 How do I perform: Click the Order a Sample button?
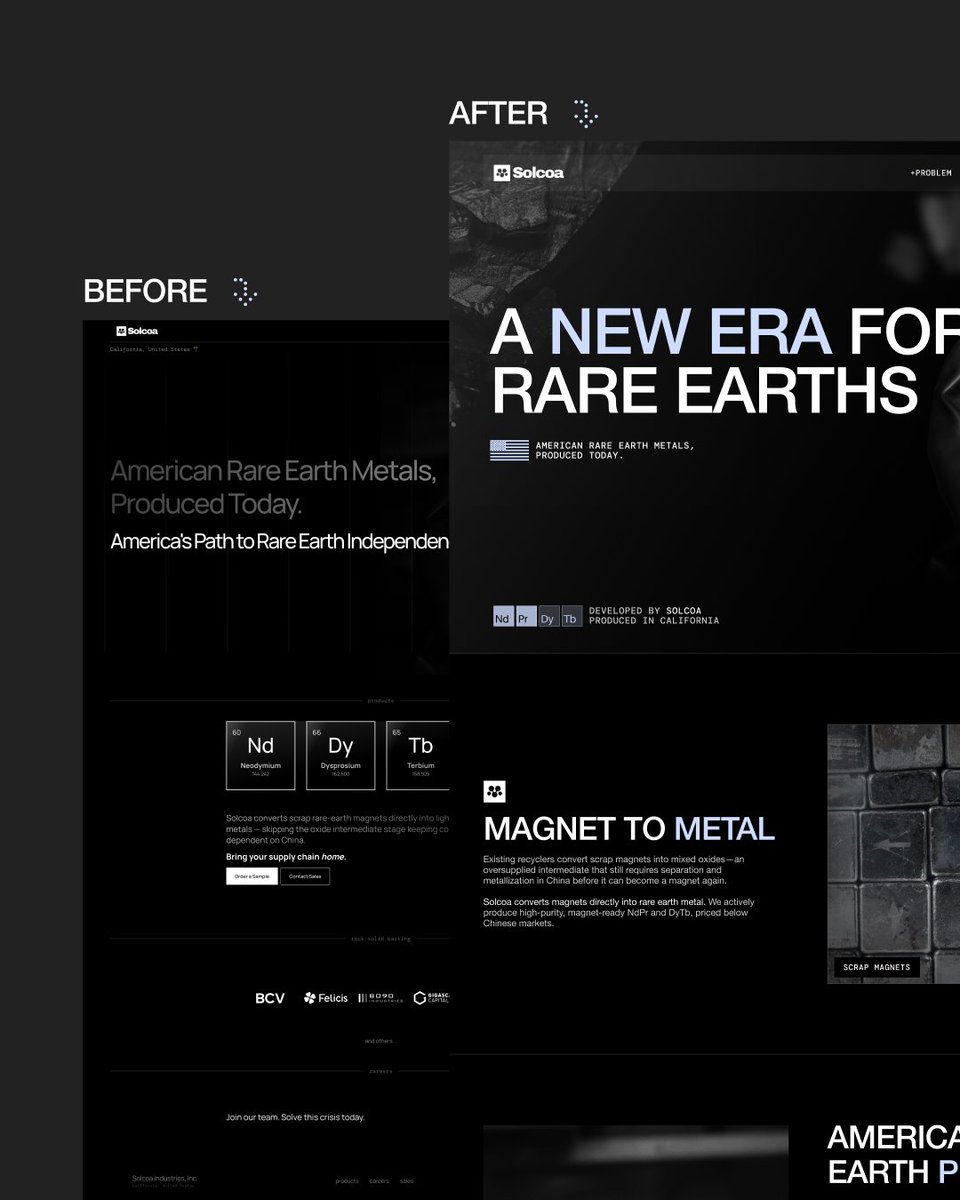point(252,876)
